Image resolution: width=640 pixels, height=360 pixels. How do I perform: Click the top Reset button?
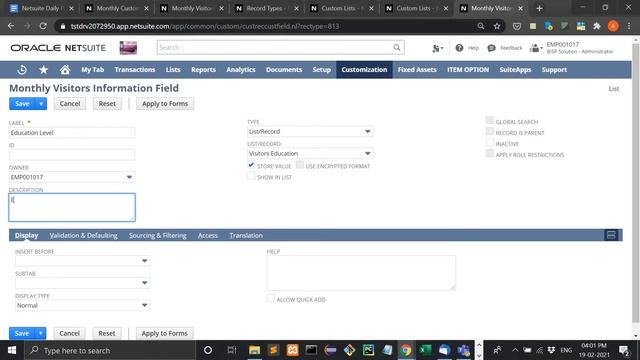pyautogui.click(x=107, y=104)
